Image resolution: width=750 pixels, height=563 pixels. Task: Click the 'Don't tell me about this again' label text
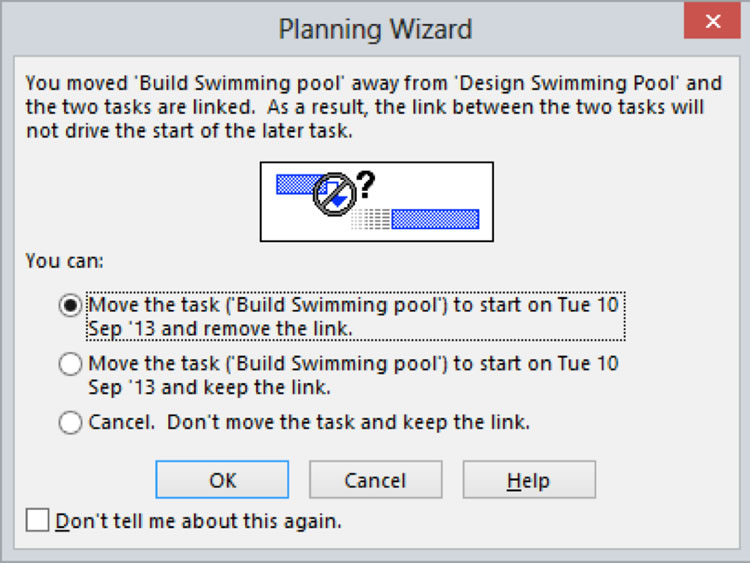tap(199, 521)
